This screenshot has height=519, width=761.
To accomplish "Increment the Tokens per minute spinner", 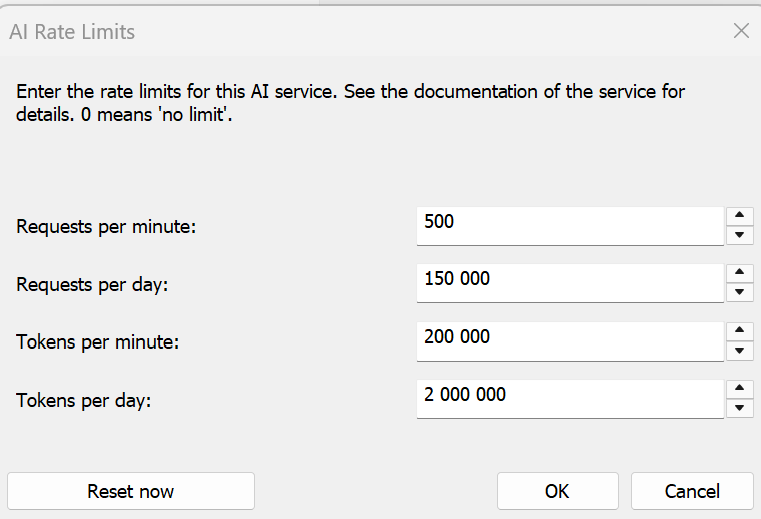I will (739, 330).
